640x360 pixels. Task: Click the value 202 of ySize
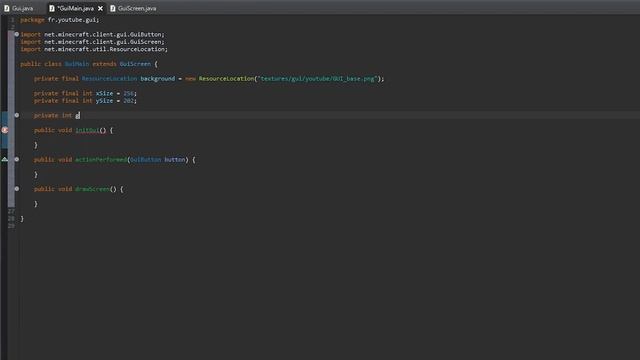point(128,100)
